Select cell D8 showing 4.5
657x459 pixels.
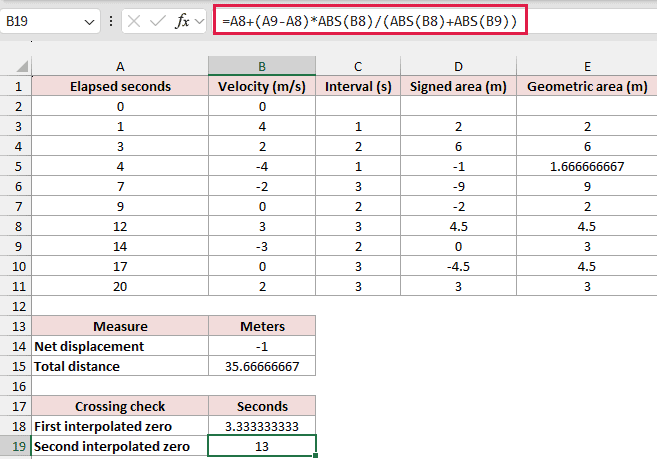coord(458,226)
